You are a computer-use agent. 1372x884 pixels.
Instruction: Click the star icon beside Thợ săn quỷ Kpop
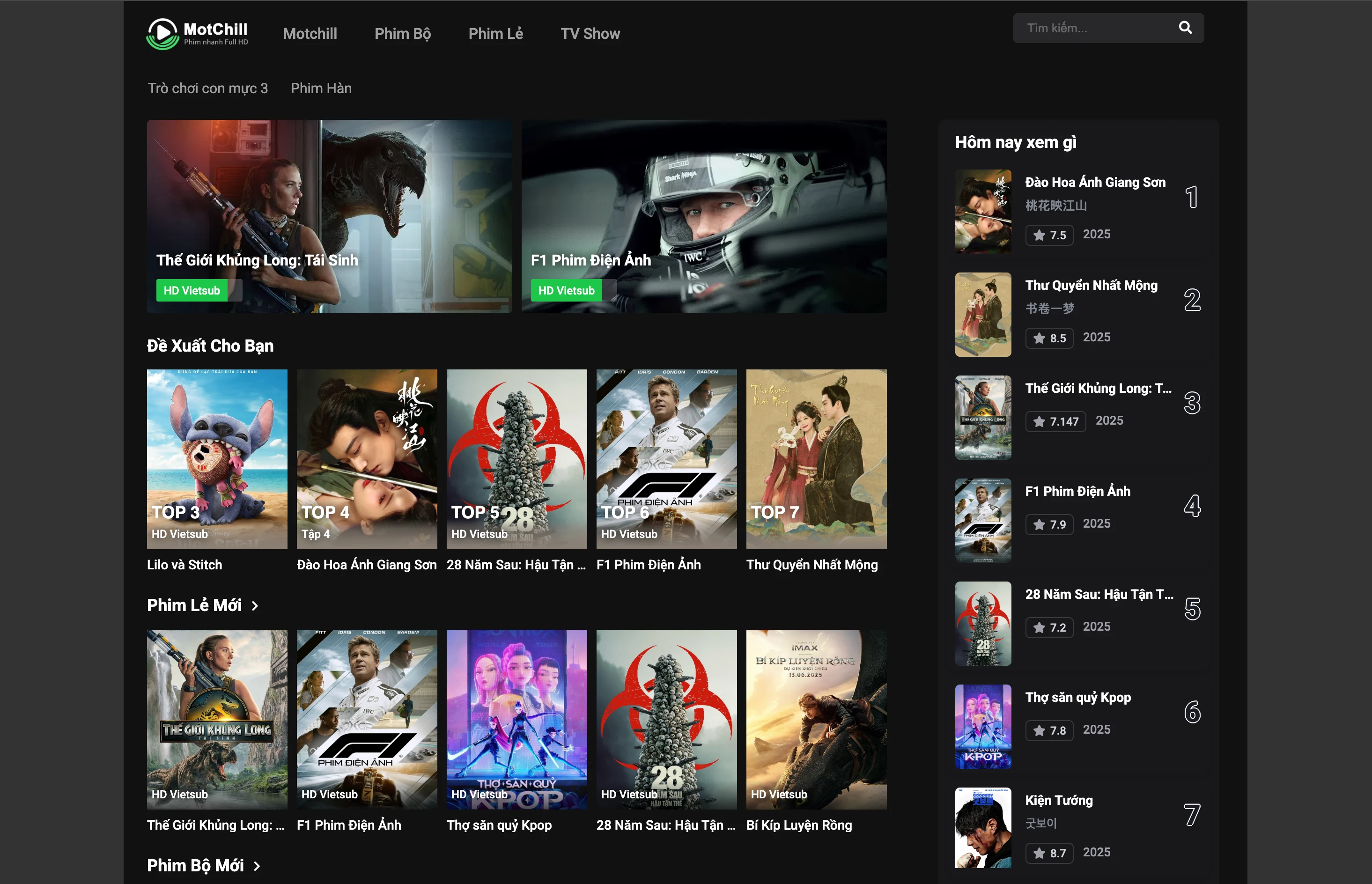1039,730
